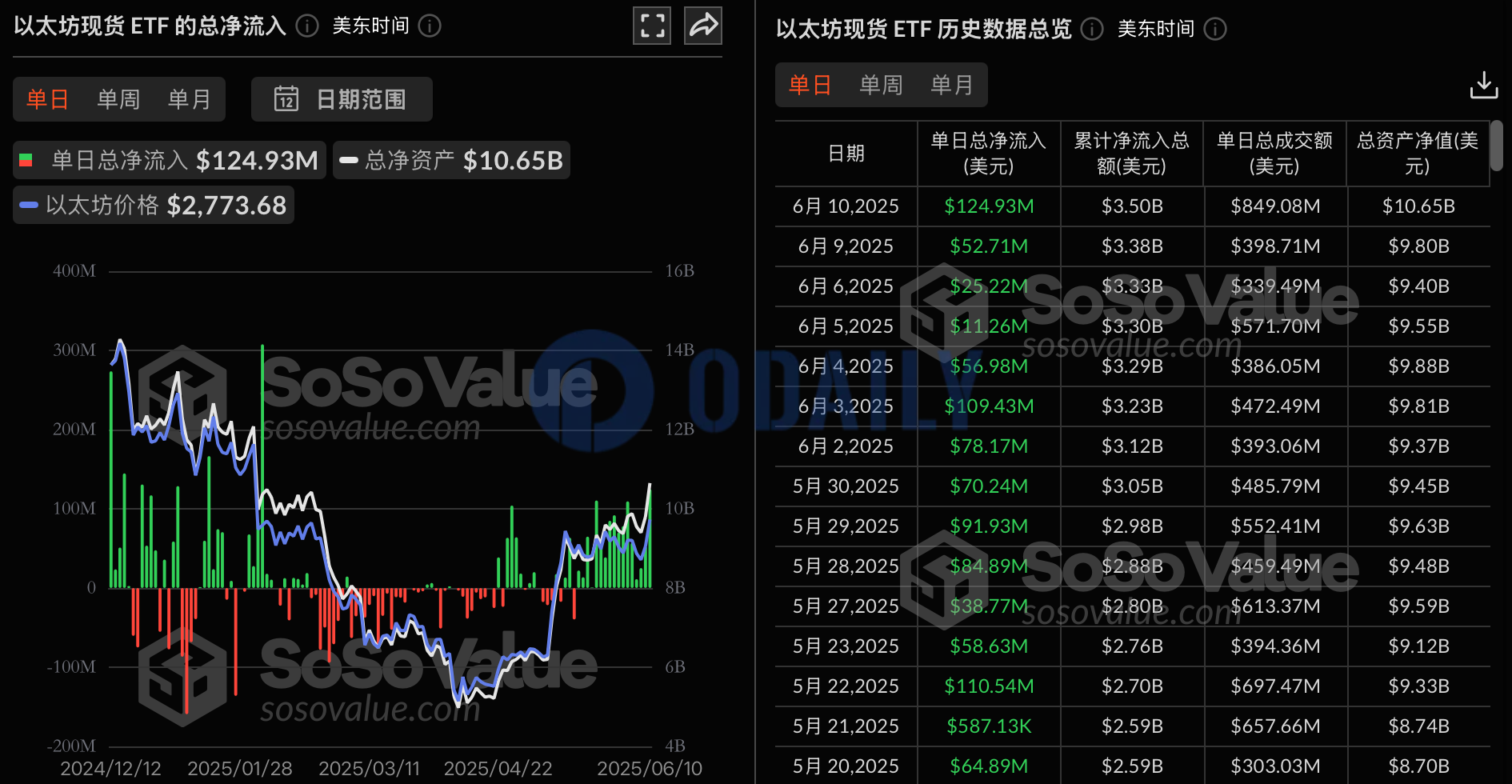Viewport: 1512px width, 784px height.
Task: Toggle 总净资产 legend series
Action: (451, 160)
